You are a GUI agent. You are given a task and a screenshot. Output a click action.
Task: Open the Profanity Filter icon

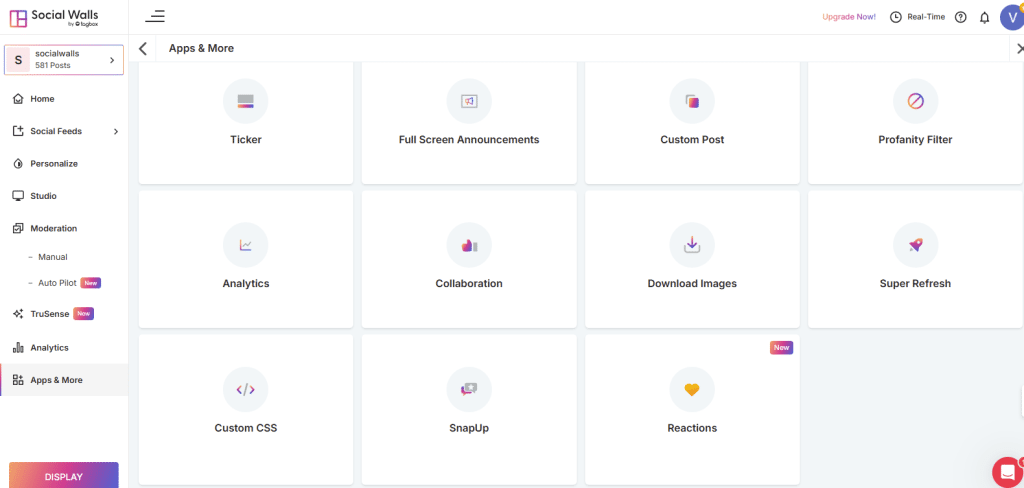coord(916,101)
